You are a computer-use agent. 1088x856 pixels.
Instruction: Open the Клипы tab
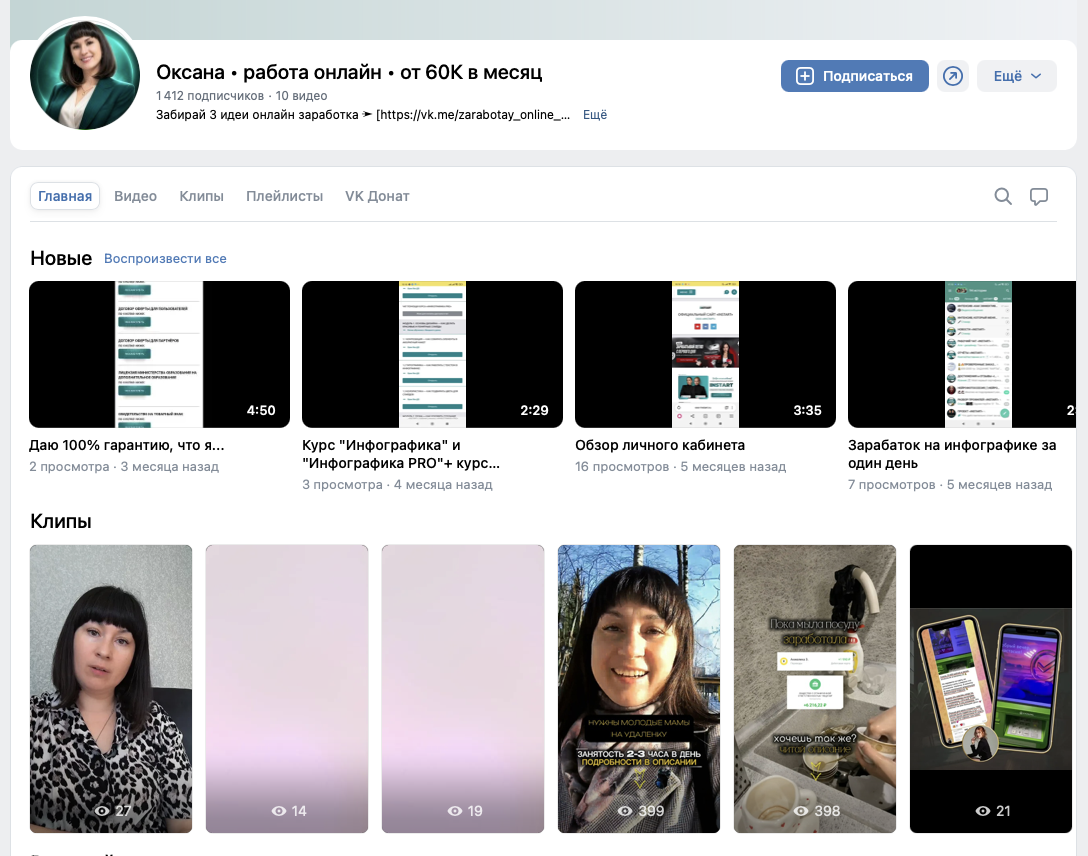pos(201,196)
